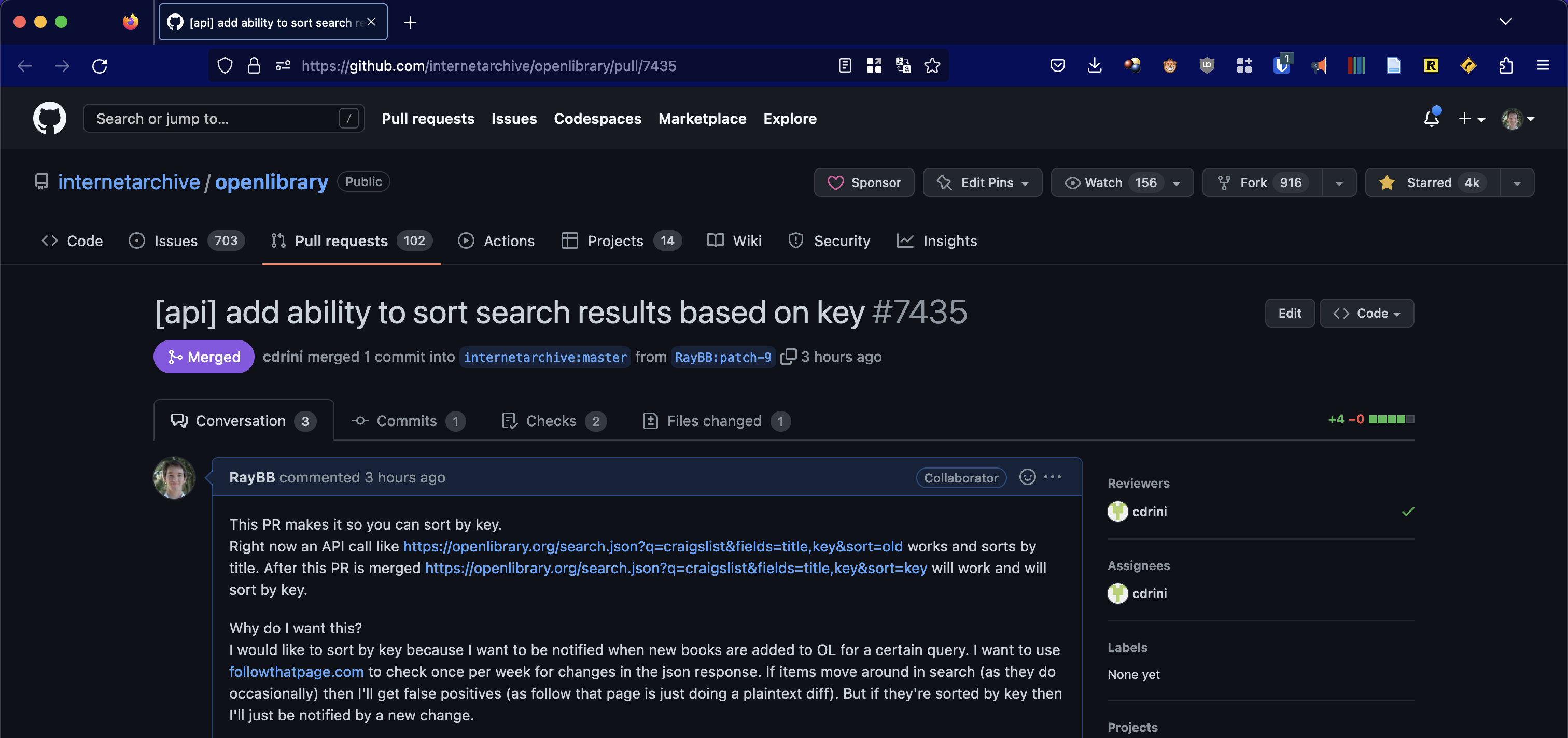Switch to the Files changed tab
The width and height of the screenshot is (1568, 738).
point(713,419)
